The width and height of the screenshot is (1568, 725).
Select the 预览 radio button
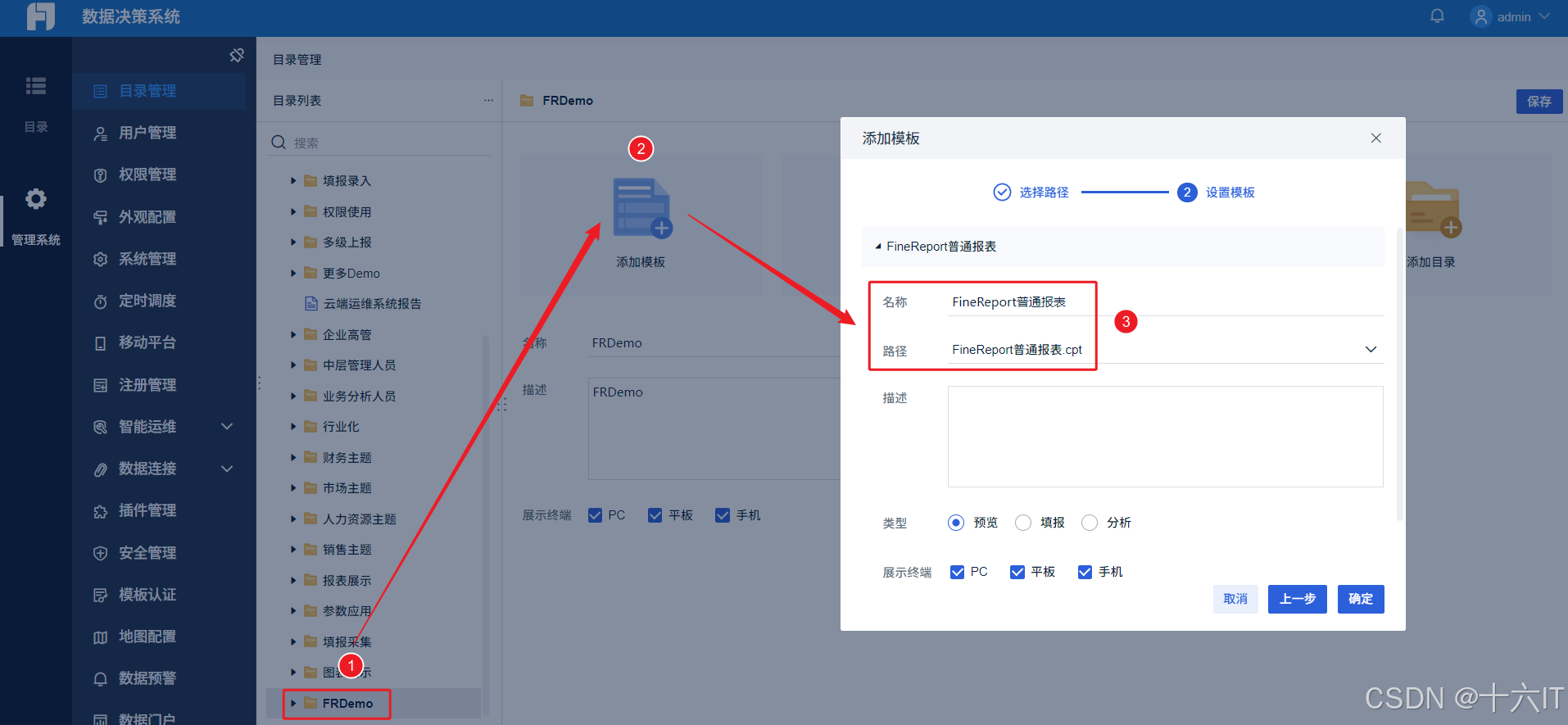pyautogui.click(x=955, y=523)
